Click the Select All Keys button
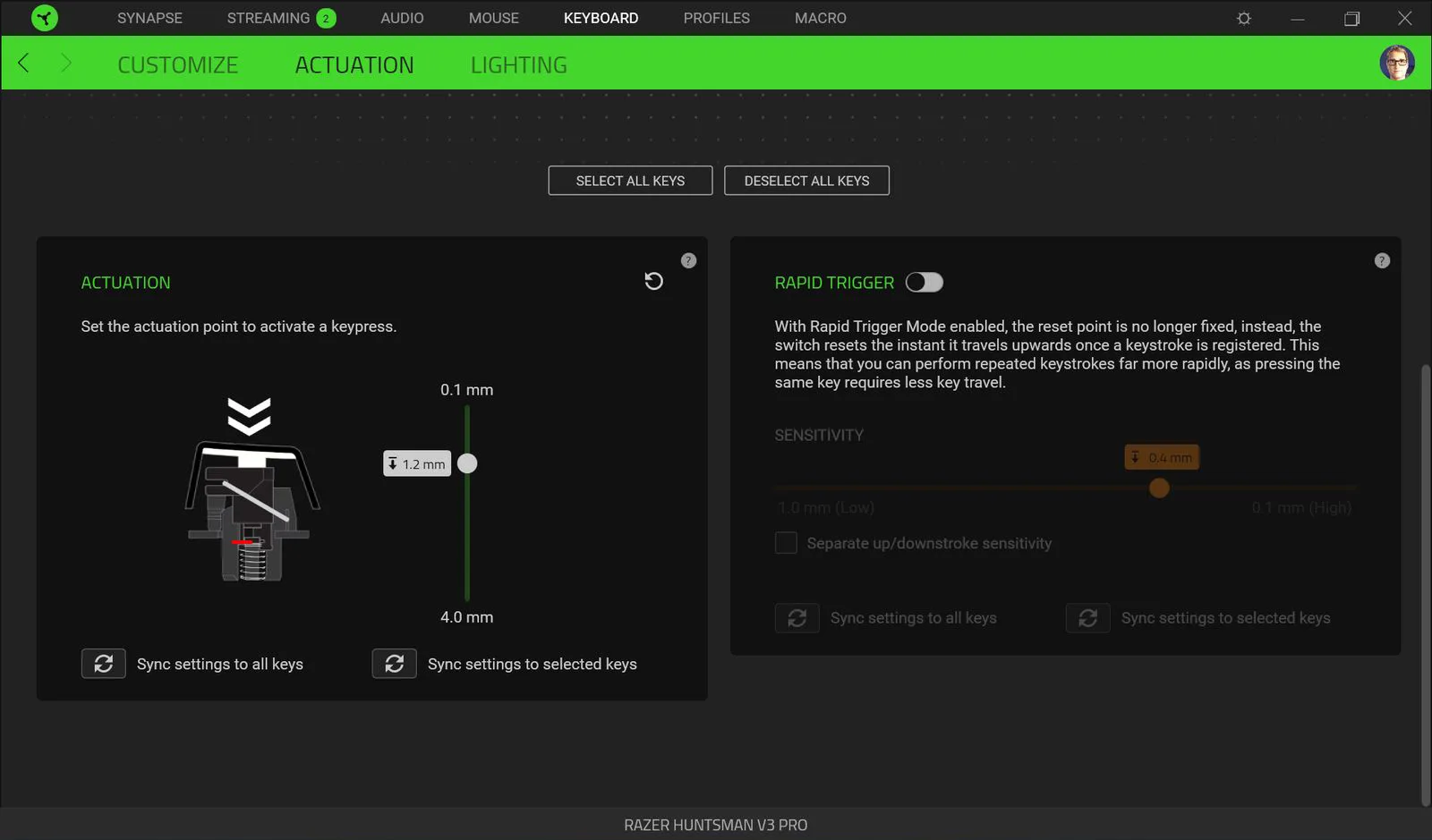The height and width of the screenshot is (840, 1432). (630, 181)
